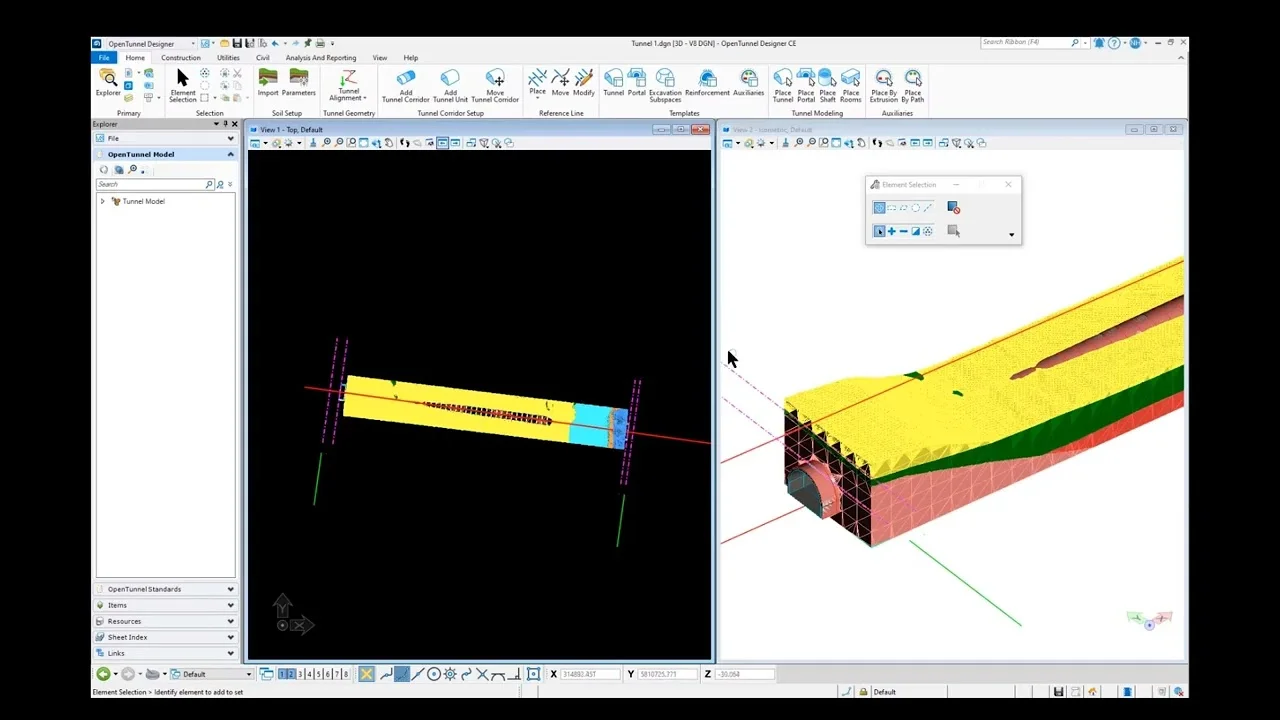Image resolution: width=1280 pixels, height=720 pixels.
Task: Toggle the AccuSnap snap mode button
Action: point(367,674)
